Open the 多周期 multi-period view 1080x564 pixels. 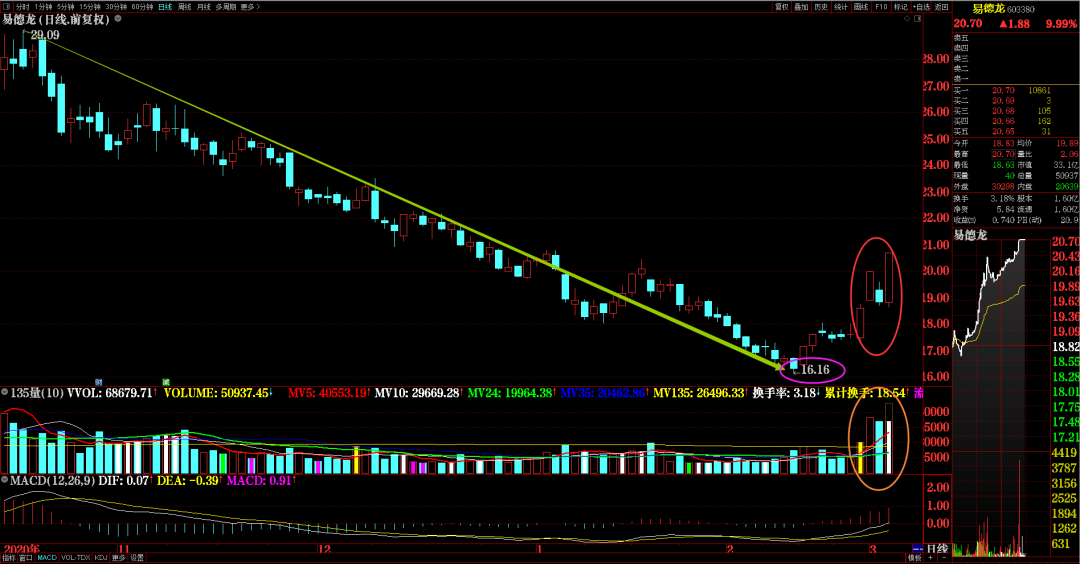(225, 6)
